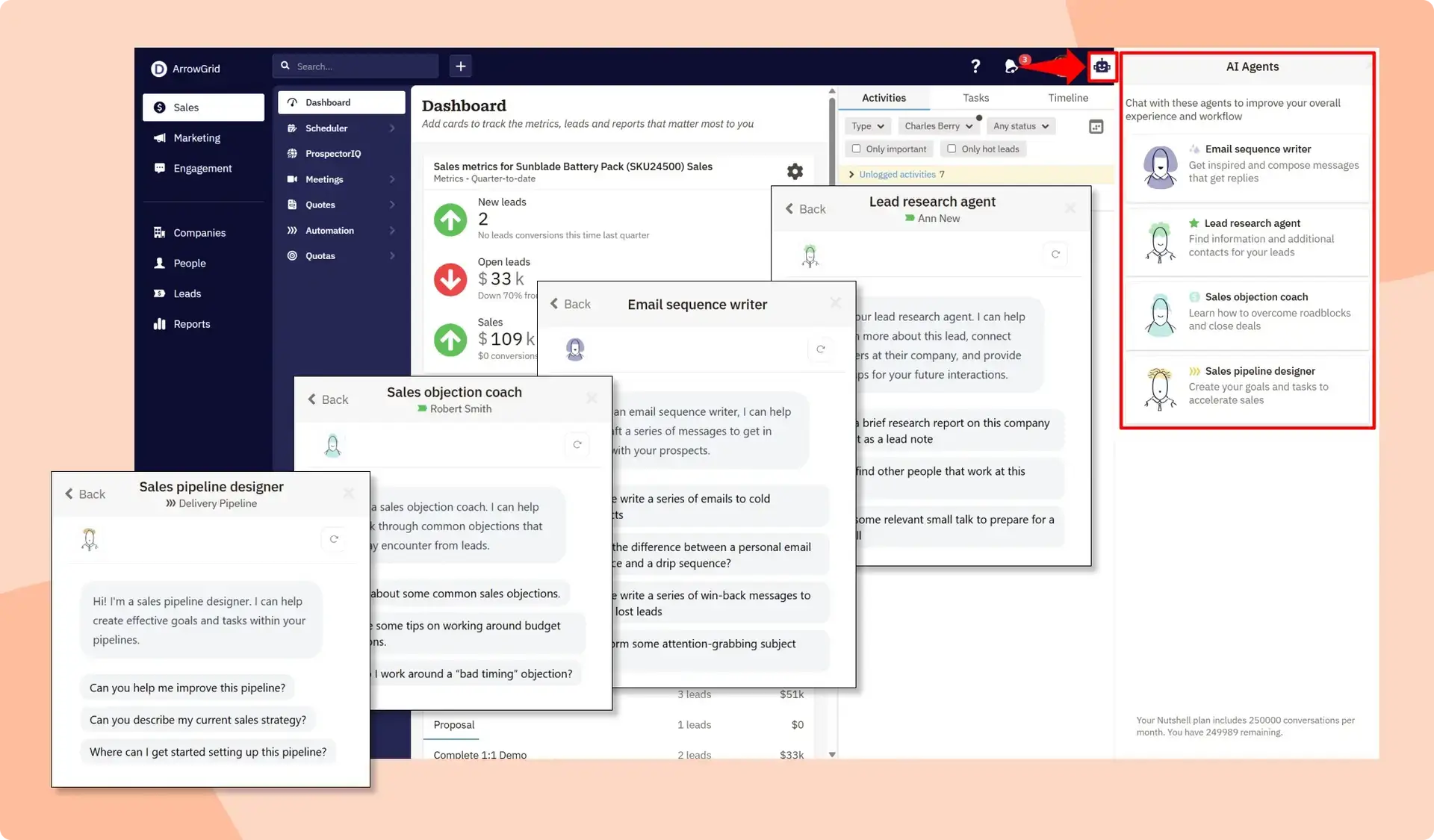Open the Type filter dropdown
1434x840 pixels.
coord(867,125)
